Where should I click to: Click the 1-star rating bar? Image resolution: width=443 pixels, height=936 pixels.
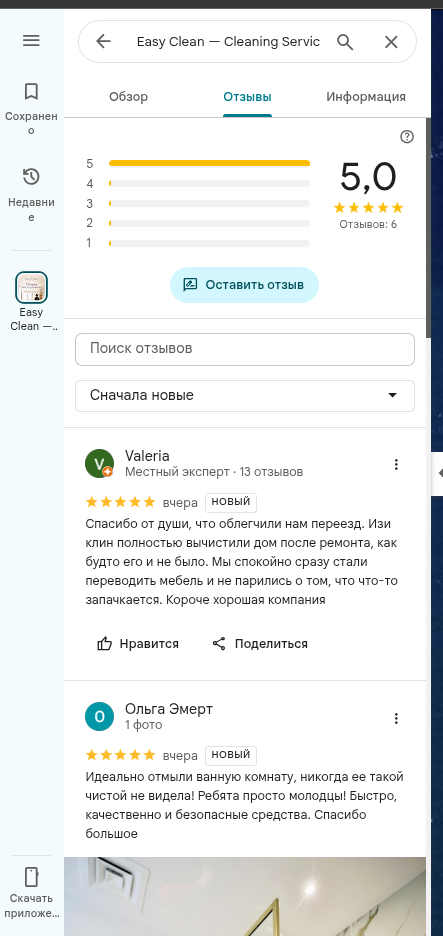click(209, 243)
